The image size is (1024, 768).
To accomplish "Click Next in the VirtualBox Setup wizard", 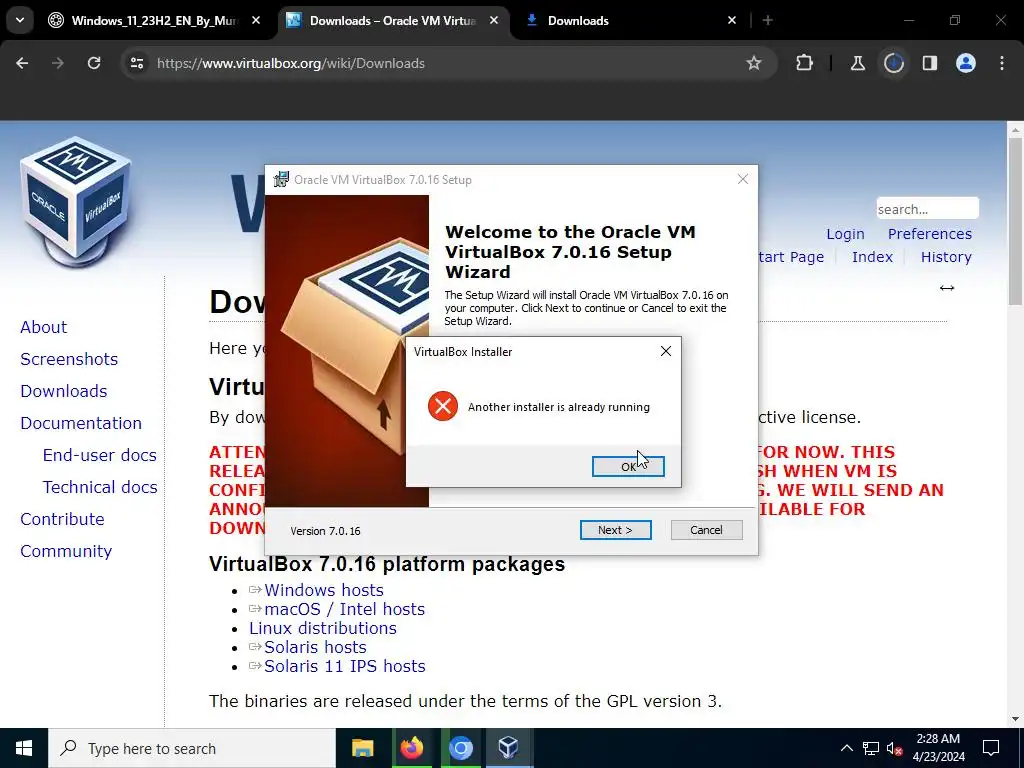I will pos(615,530).
